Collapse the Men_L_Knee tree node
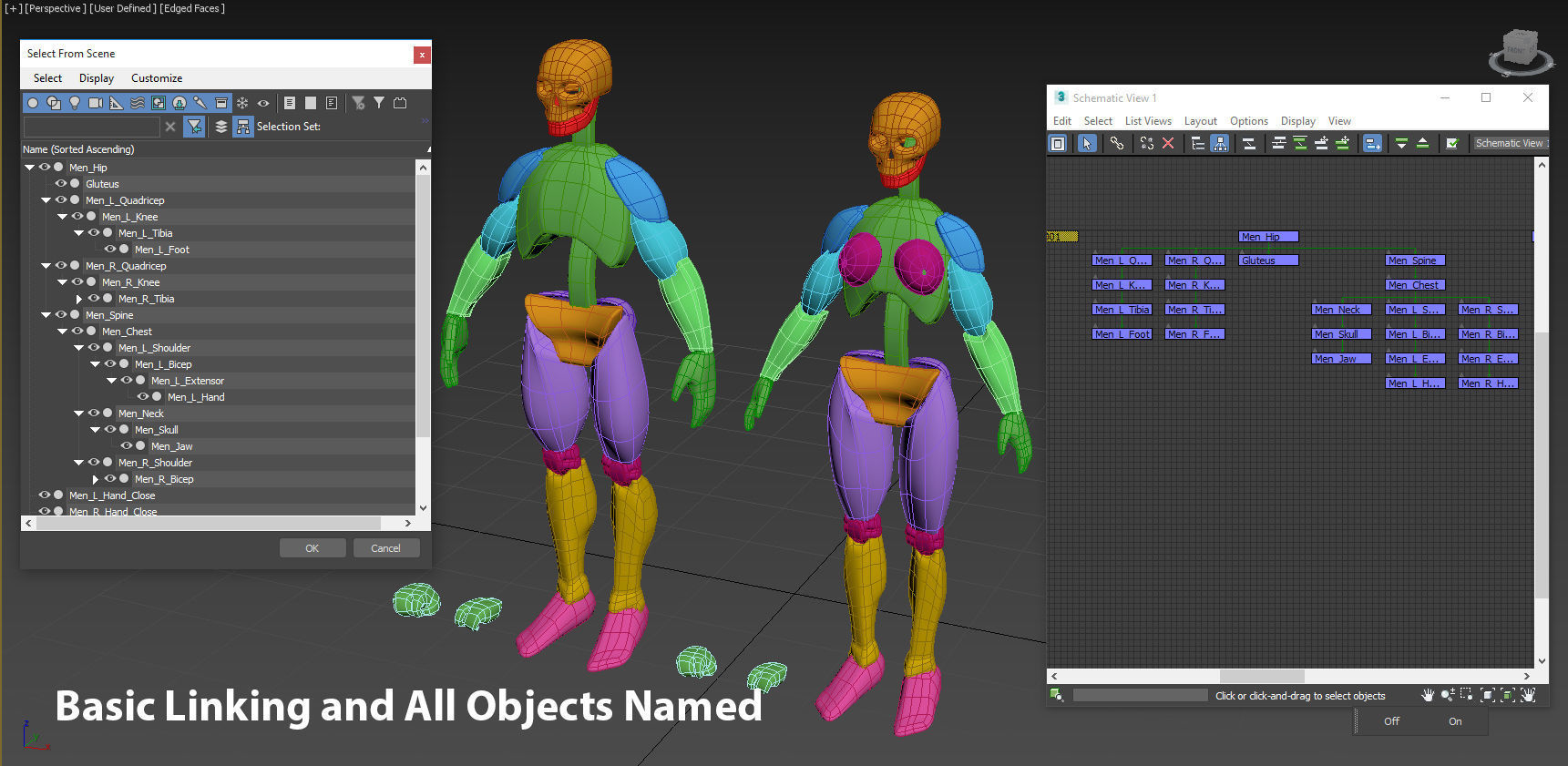The height and width of the screenshot is (766, 1568). [x=62, y=216]
